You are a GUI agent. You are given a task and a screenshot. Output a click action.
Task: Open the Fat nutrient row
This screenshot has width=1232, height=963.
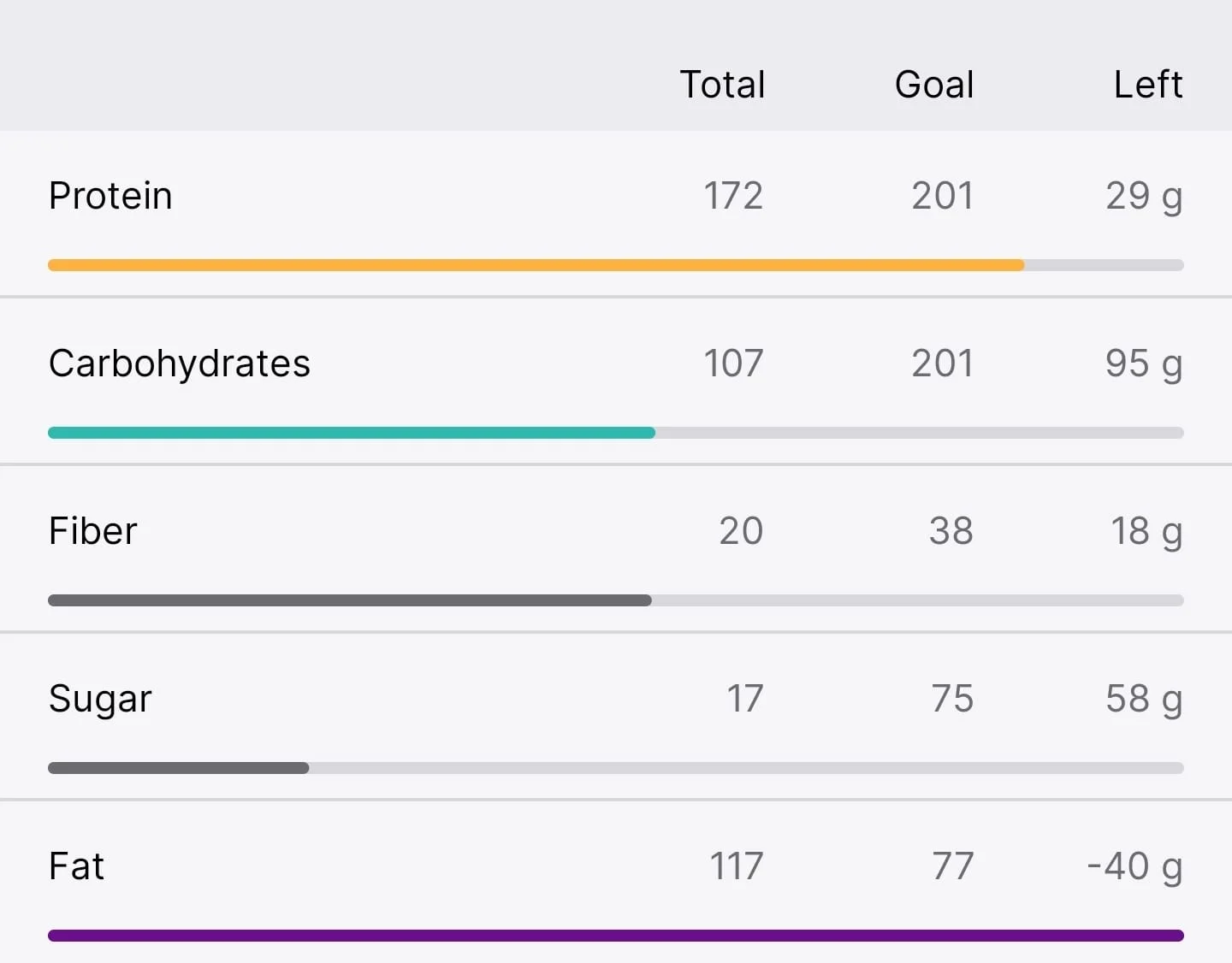pyautogui.click(x=616, y=883)
